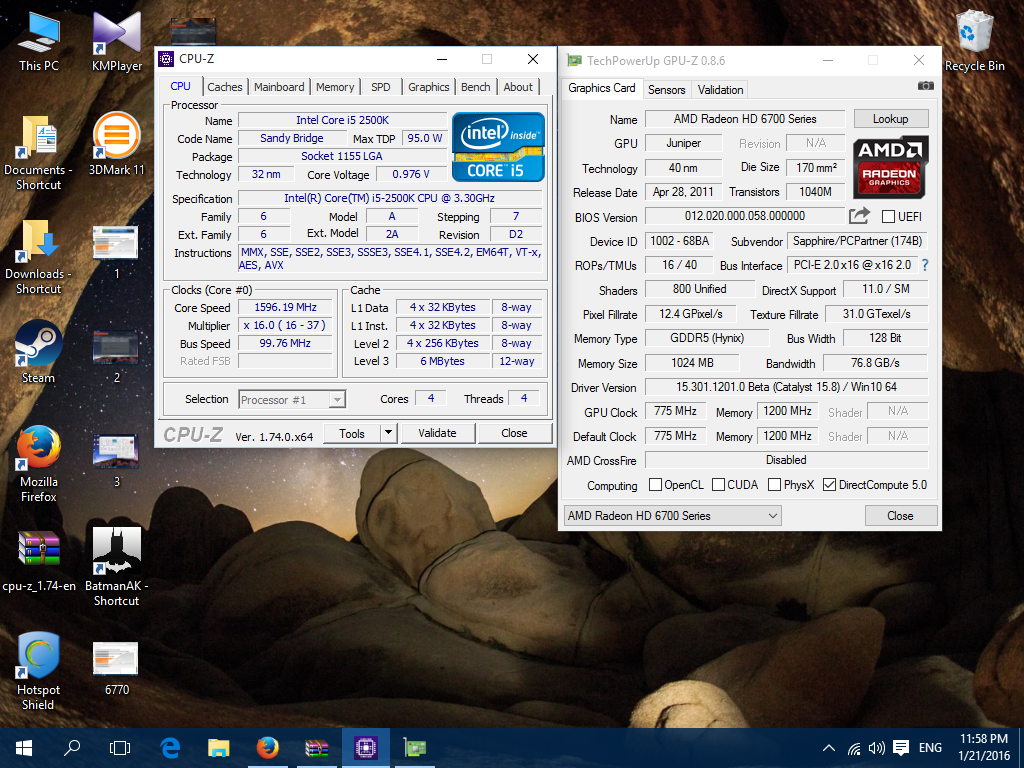This screenshot has height=768, width=1024.
Task: Select the CPU tab in CPU-Z
Action: (x=180, y=86)
